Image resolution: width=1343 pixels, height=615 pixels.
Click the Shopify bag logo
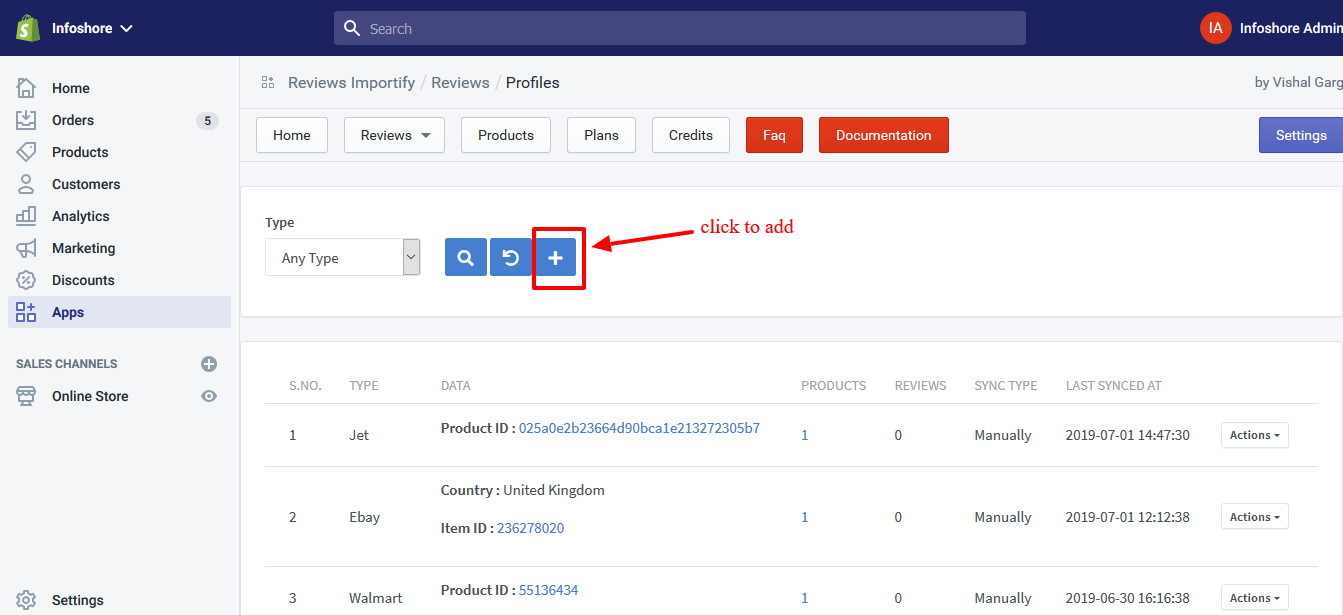27,28
